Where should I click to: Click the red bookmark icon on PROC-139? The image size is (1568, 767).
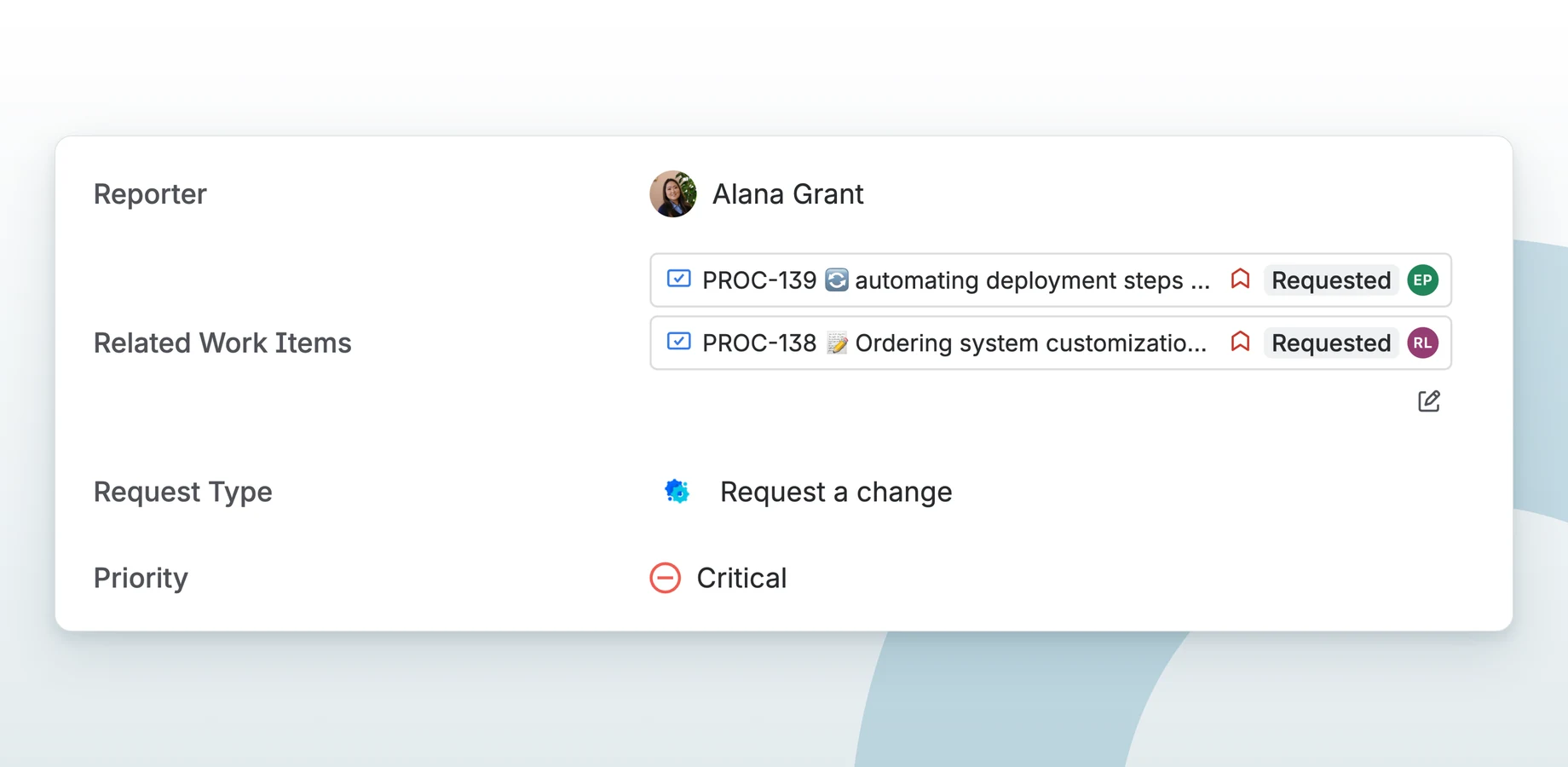(1240, 279)
